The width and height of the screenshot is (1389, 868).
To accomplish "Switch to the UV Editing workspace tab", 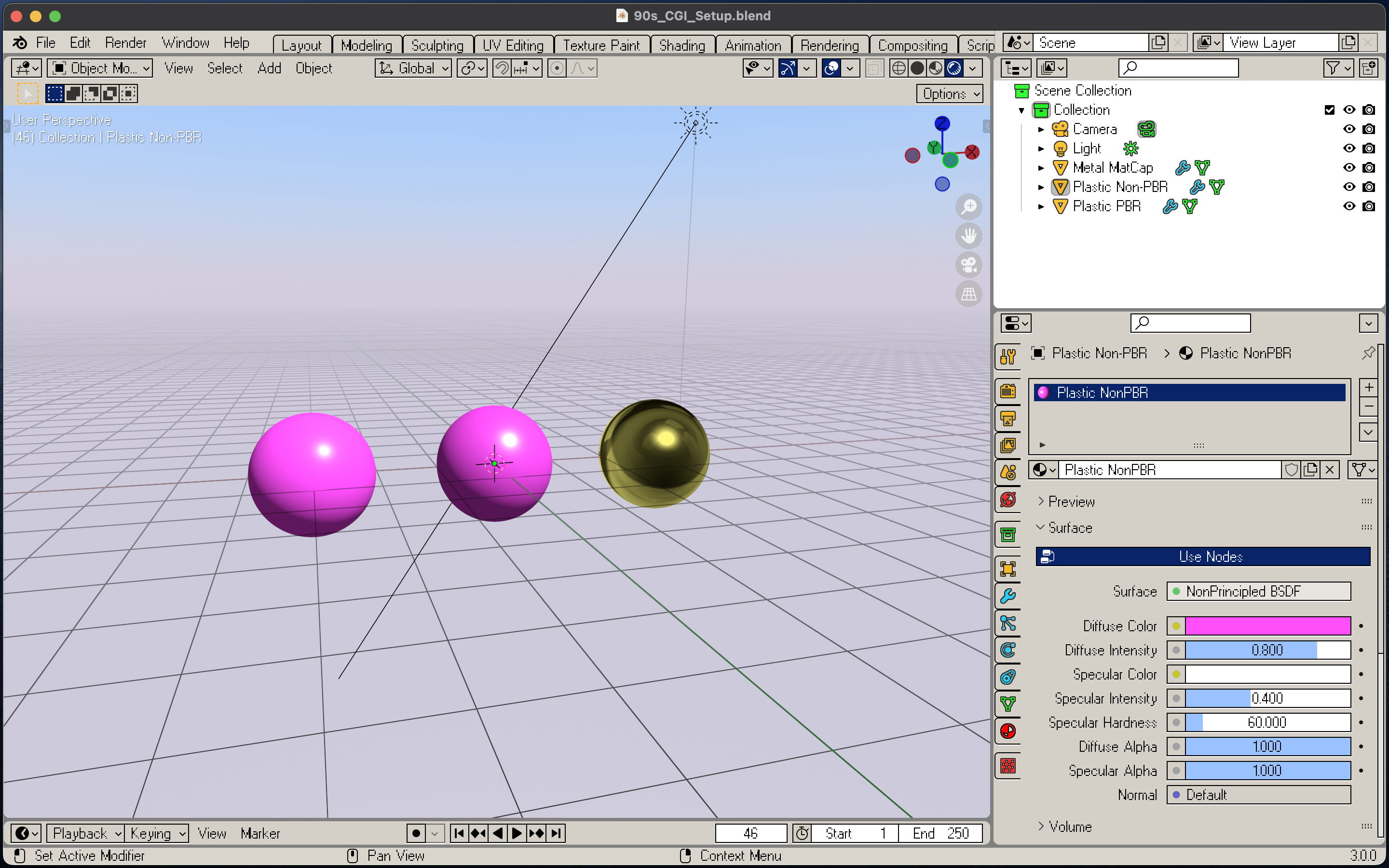I will [x=513, y=45].
